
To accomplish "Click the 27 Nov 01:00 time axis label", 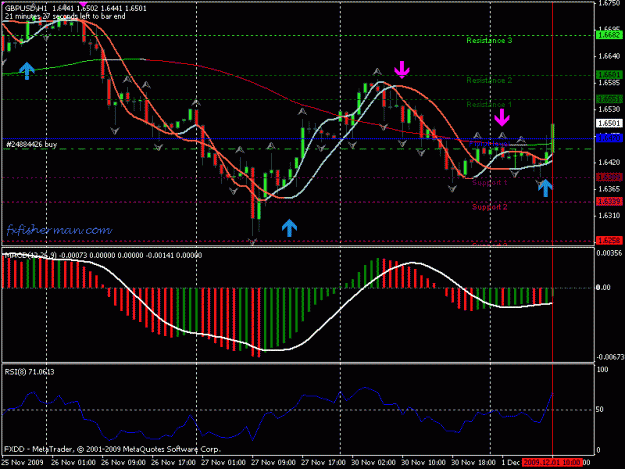I will [x=223, y=463].
